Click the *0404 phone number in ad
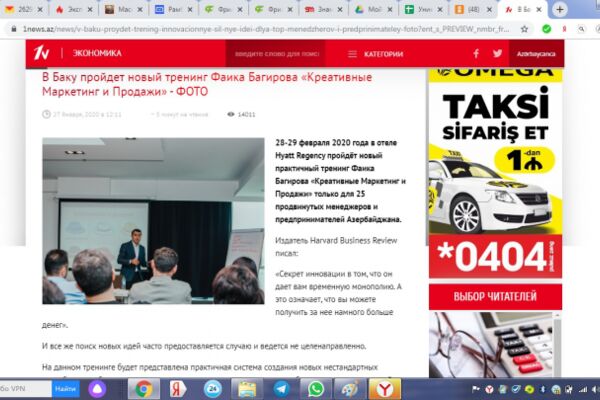The height and width of the screenshot is (400, 600). click(x=492, y=256)
